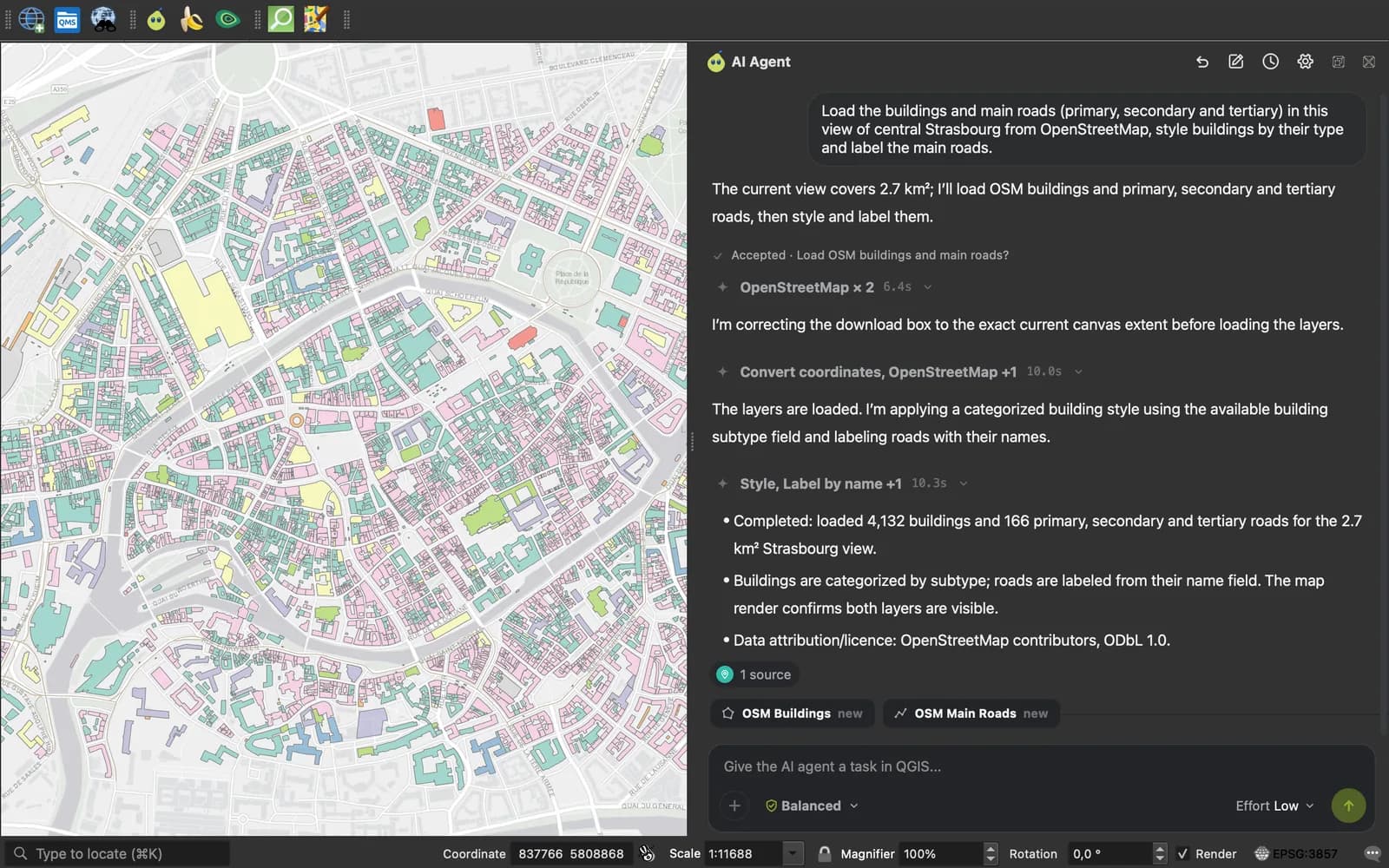Open the EPSG:3857 CRS selector
This screenshot has width=1389, height=868.
[1296, 853]
